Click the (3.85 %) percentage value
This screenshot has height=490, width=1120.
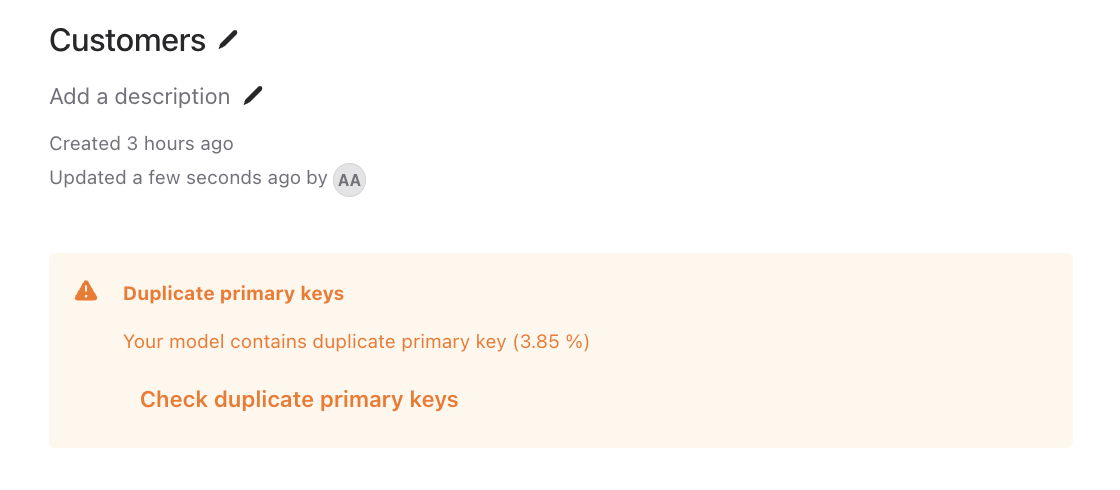(x=551, y=342)
